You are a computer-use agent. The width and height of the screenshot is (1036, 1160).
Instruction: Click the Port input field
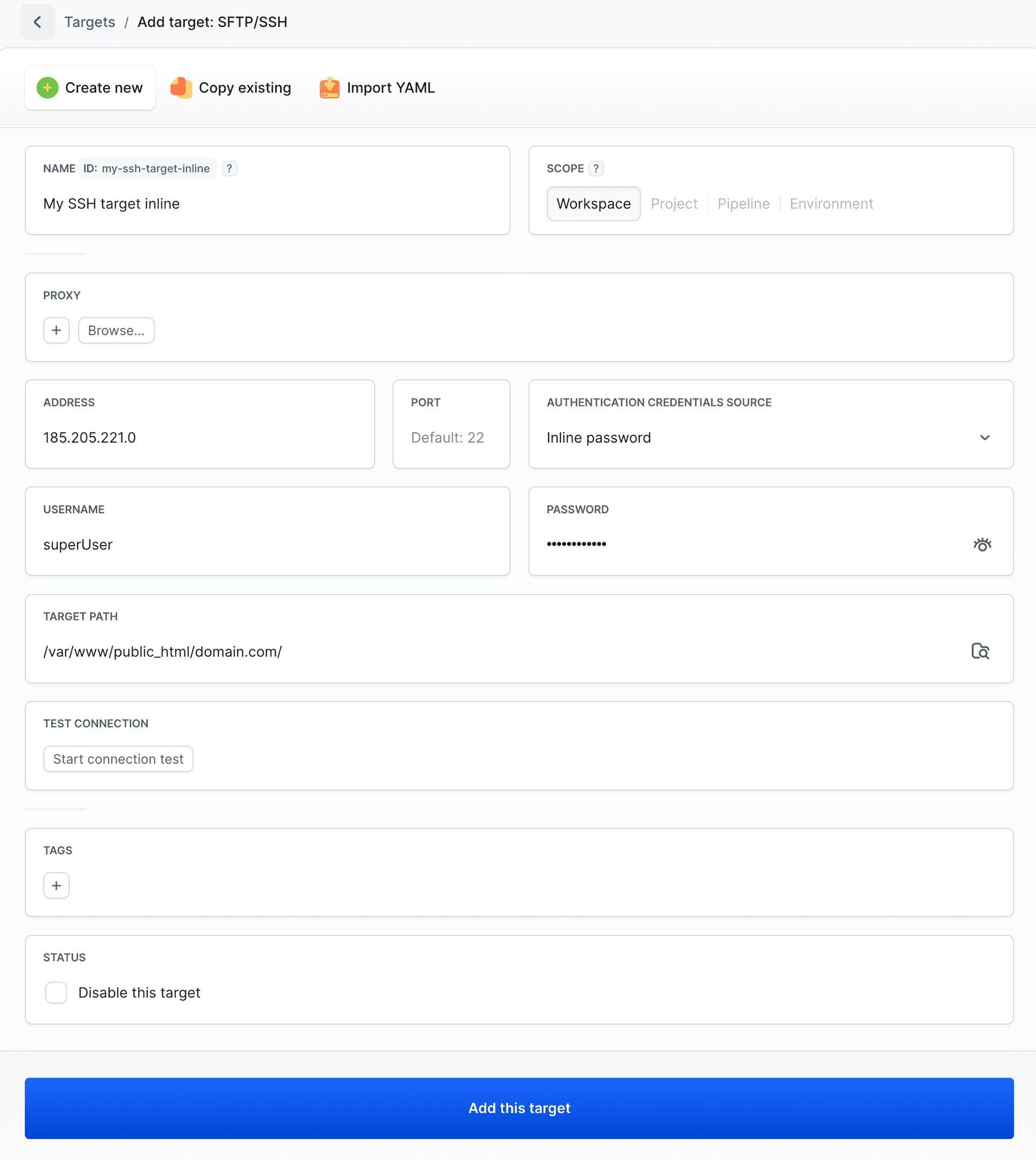(451, 437)
